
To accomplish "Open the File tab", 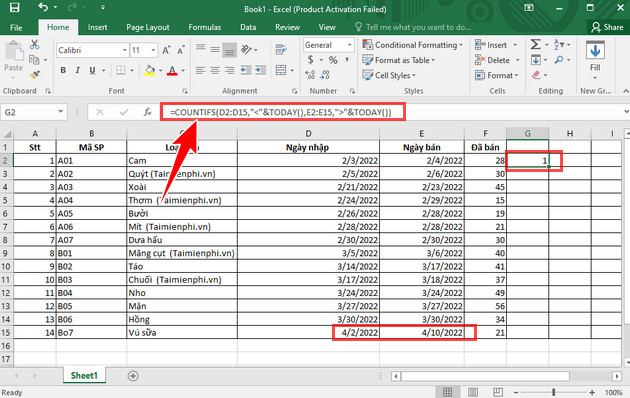I will pos(16,27).
